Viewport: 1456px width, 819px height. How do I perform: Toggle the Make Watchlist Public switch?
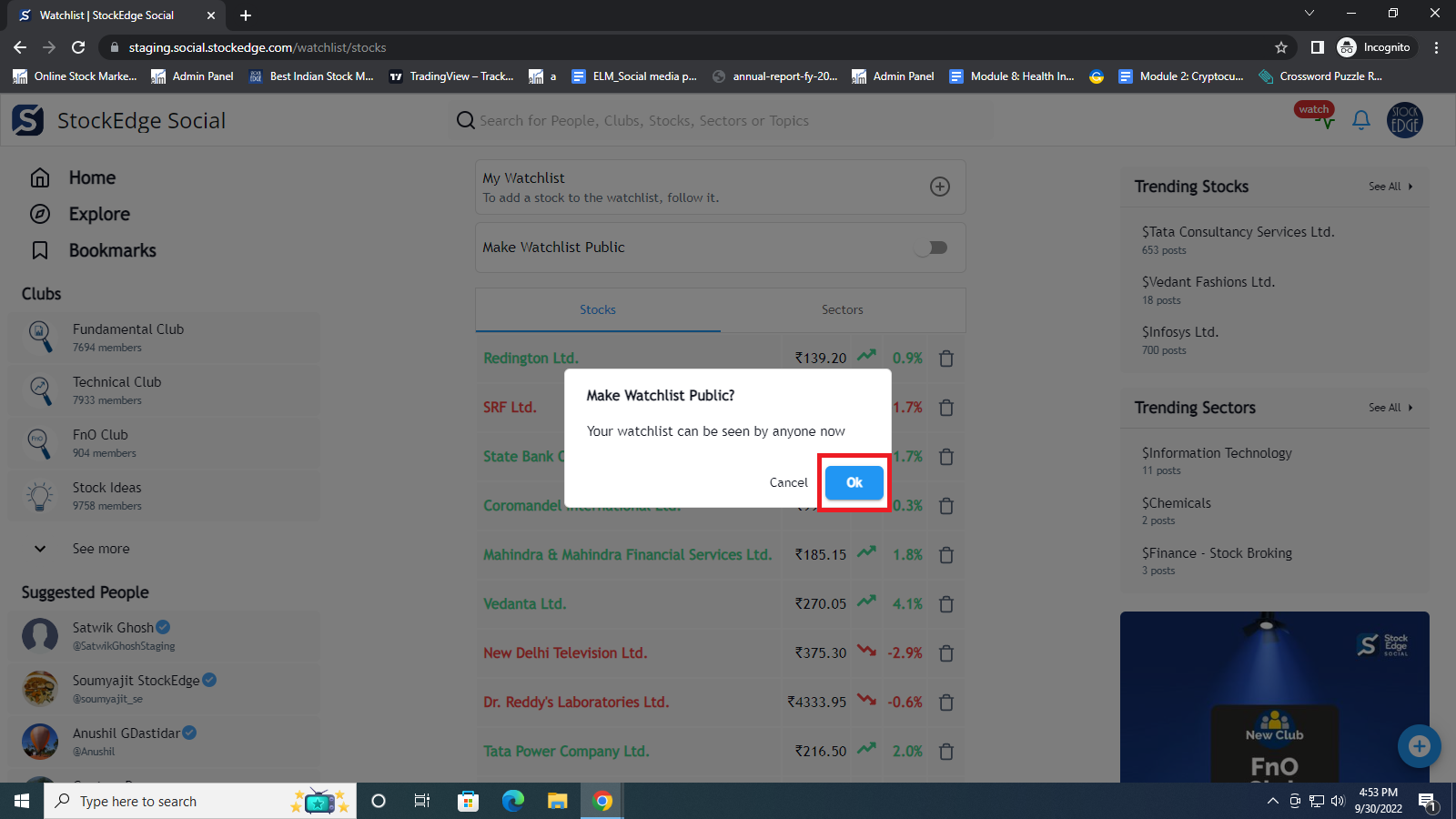coord(932,248)
